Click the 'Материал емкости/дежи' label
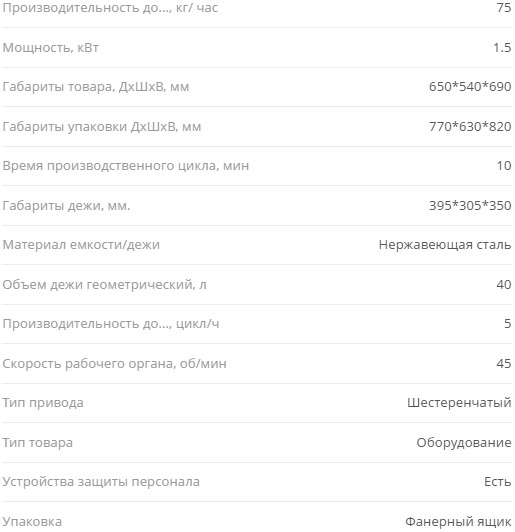The image size is (515, 532). click(81, 245)
